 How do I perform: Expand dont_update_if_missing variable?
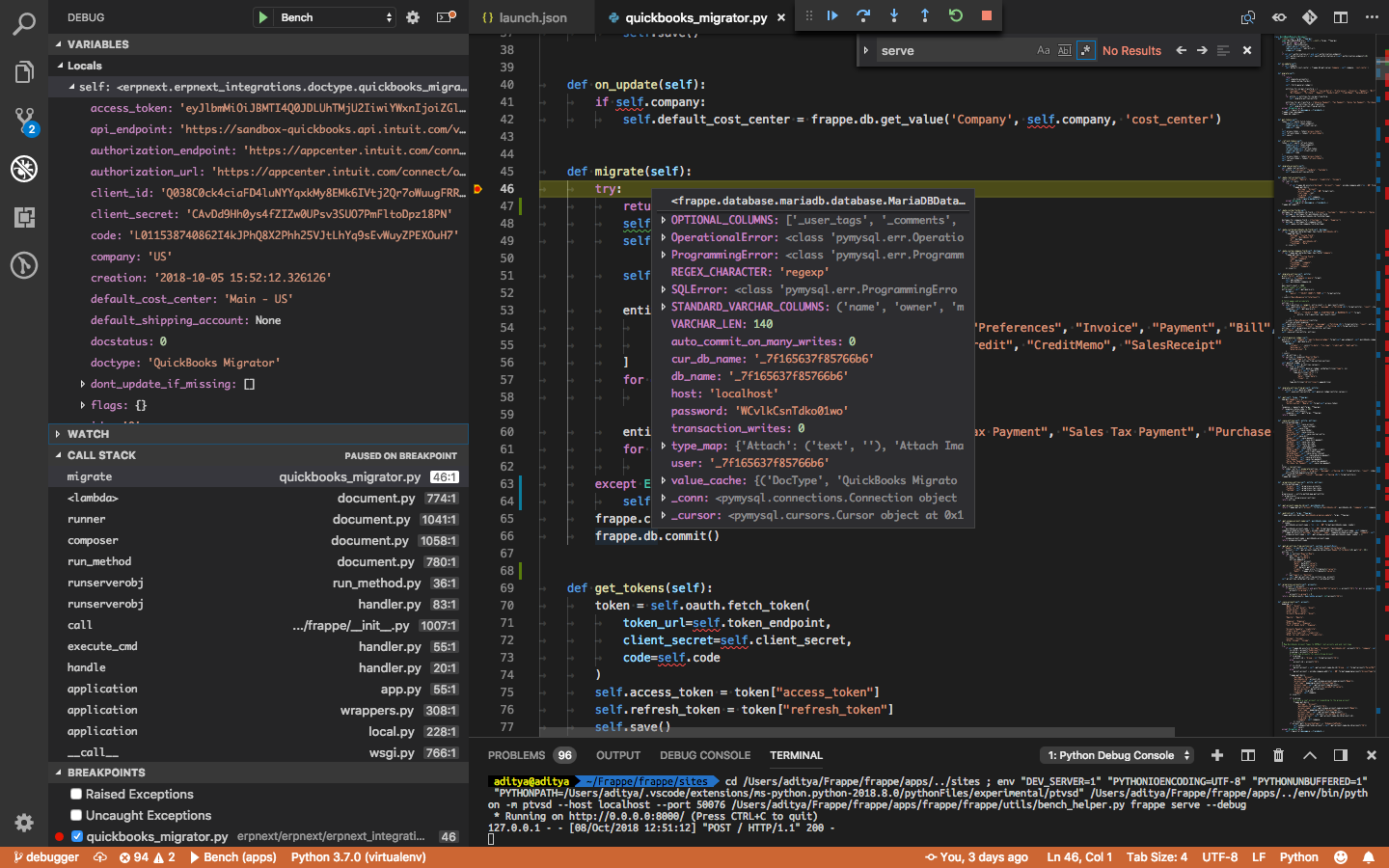tap(82, 384)
